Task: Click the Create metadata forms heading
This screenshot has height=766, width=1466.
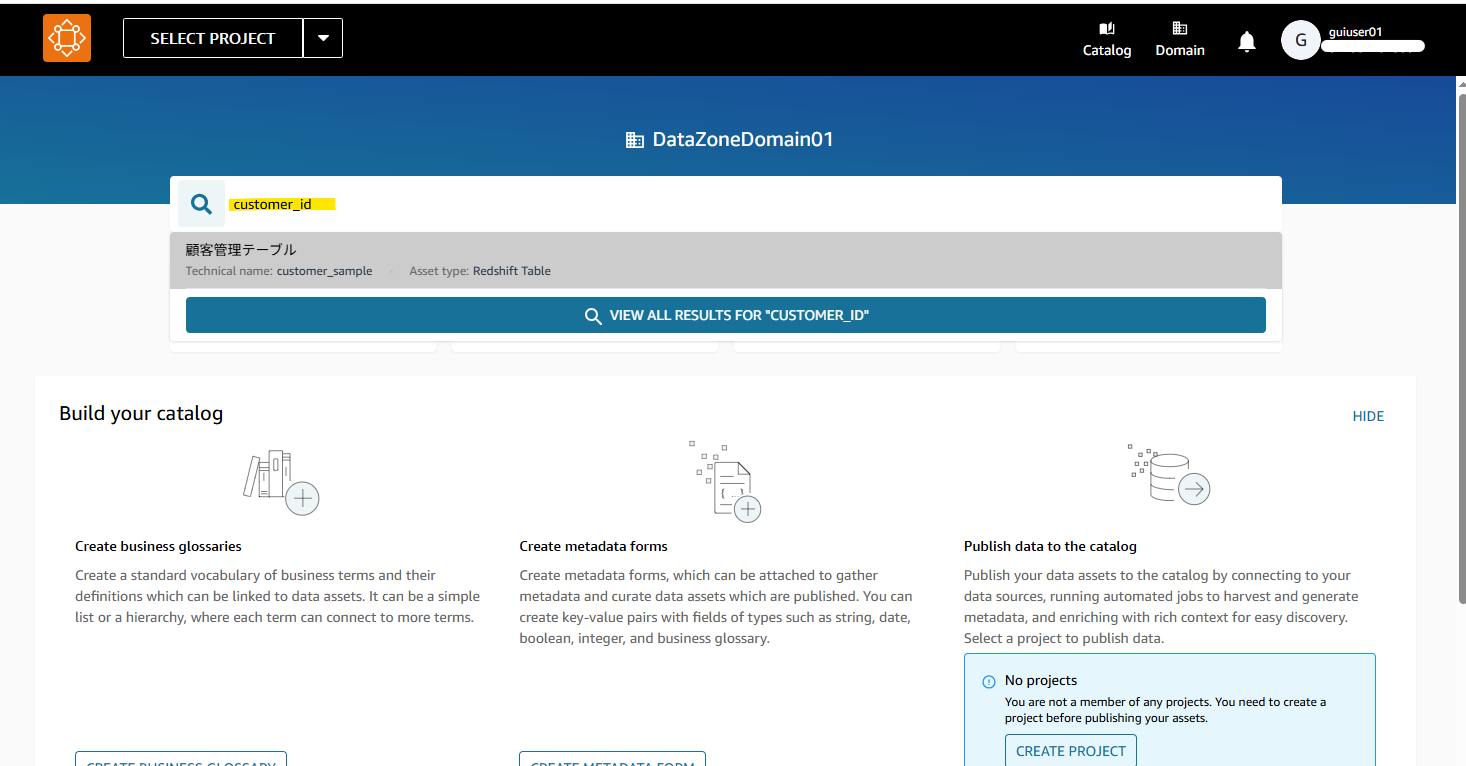Action: click(x=594, y=546)
